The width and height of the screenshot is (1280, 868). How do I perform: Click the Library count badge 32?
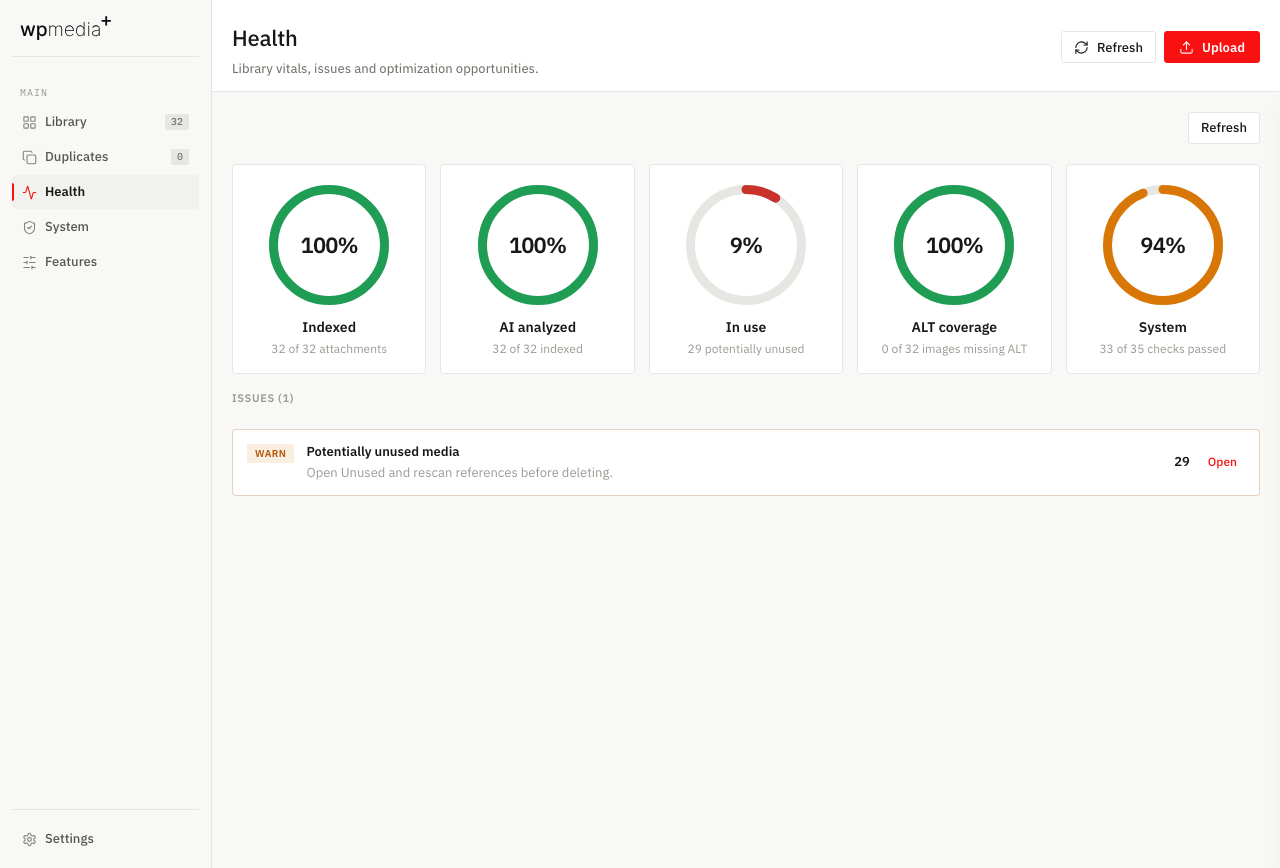click(x=177, y=122)
